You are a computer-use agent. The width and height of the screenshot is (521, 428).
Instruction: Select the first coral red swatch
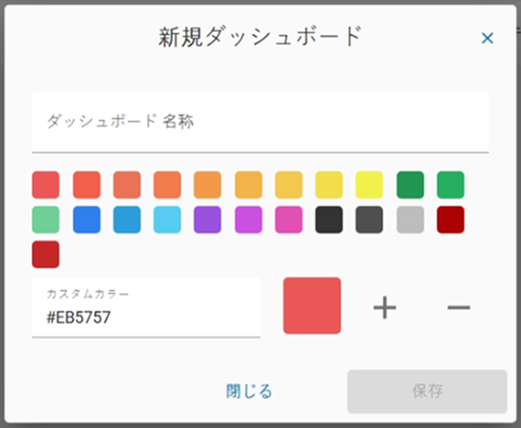point(46,185)
